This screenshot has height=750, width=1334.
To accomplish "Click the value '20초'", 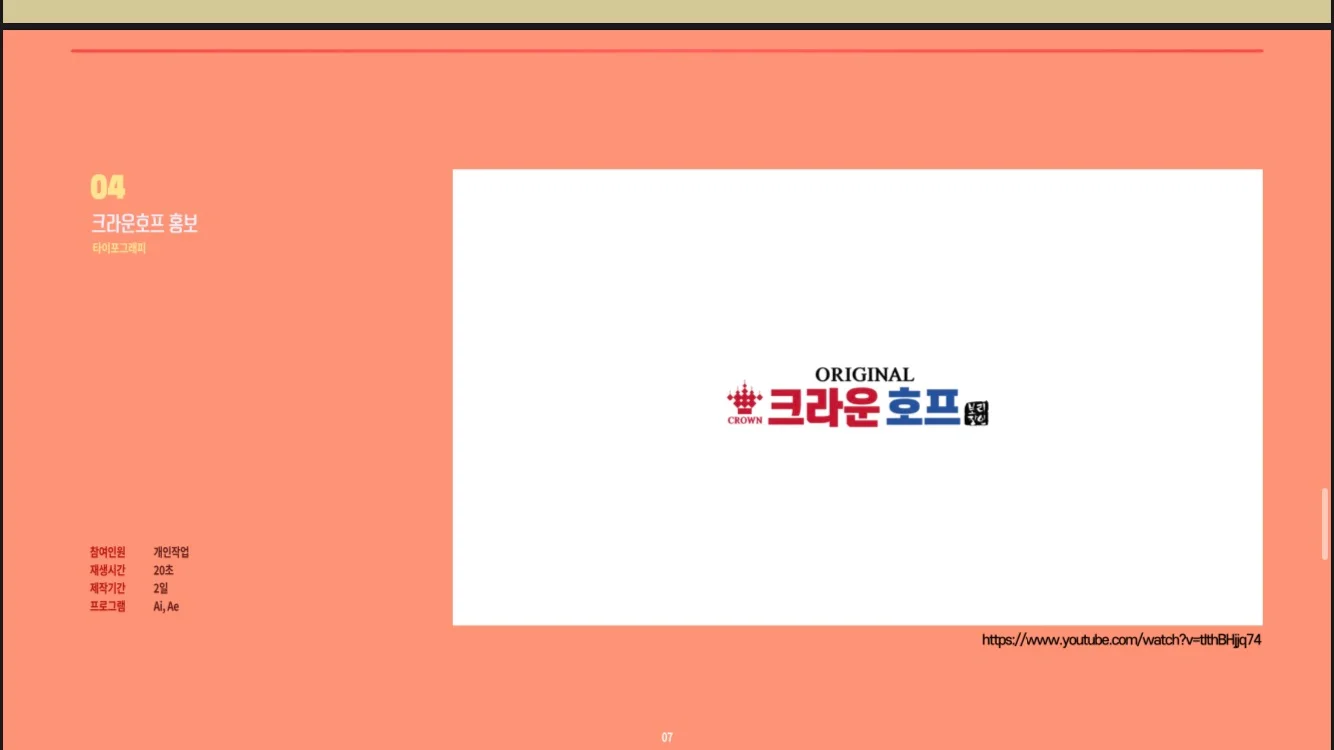I will 163,570.
